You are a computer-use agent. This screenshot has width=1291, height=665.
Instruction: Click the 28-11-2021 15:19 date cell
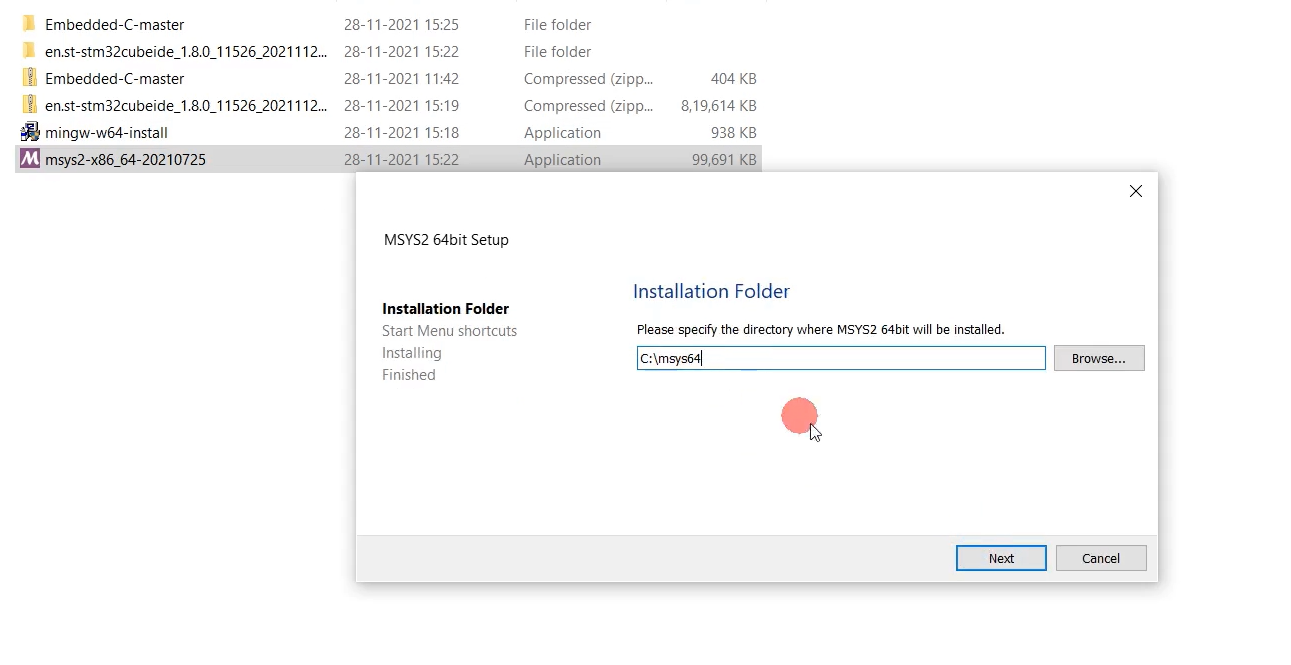coord(401,105)
